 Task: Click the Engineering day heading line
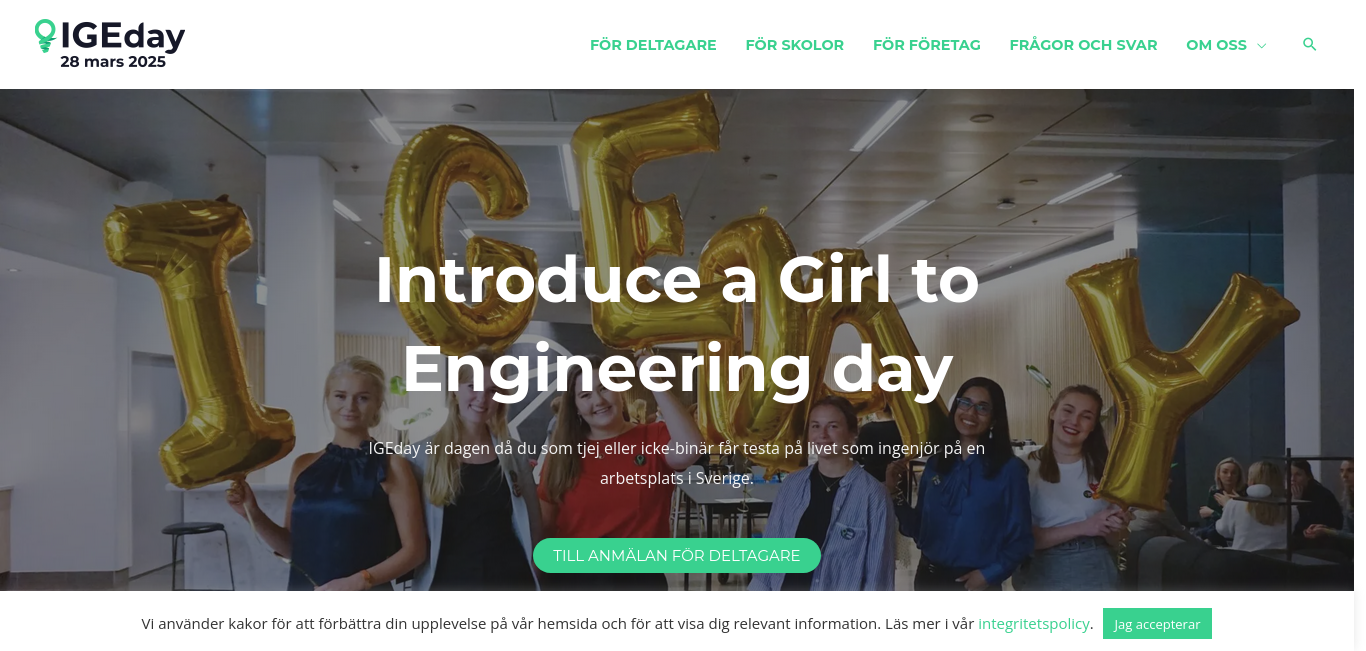pyautogui.click(x=677, y=369)
